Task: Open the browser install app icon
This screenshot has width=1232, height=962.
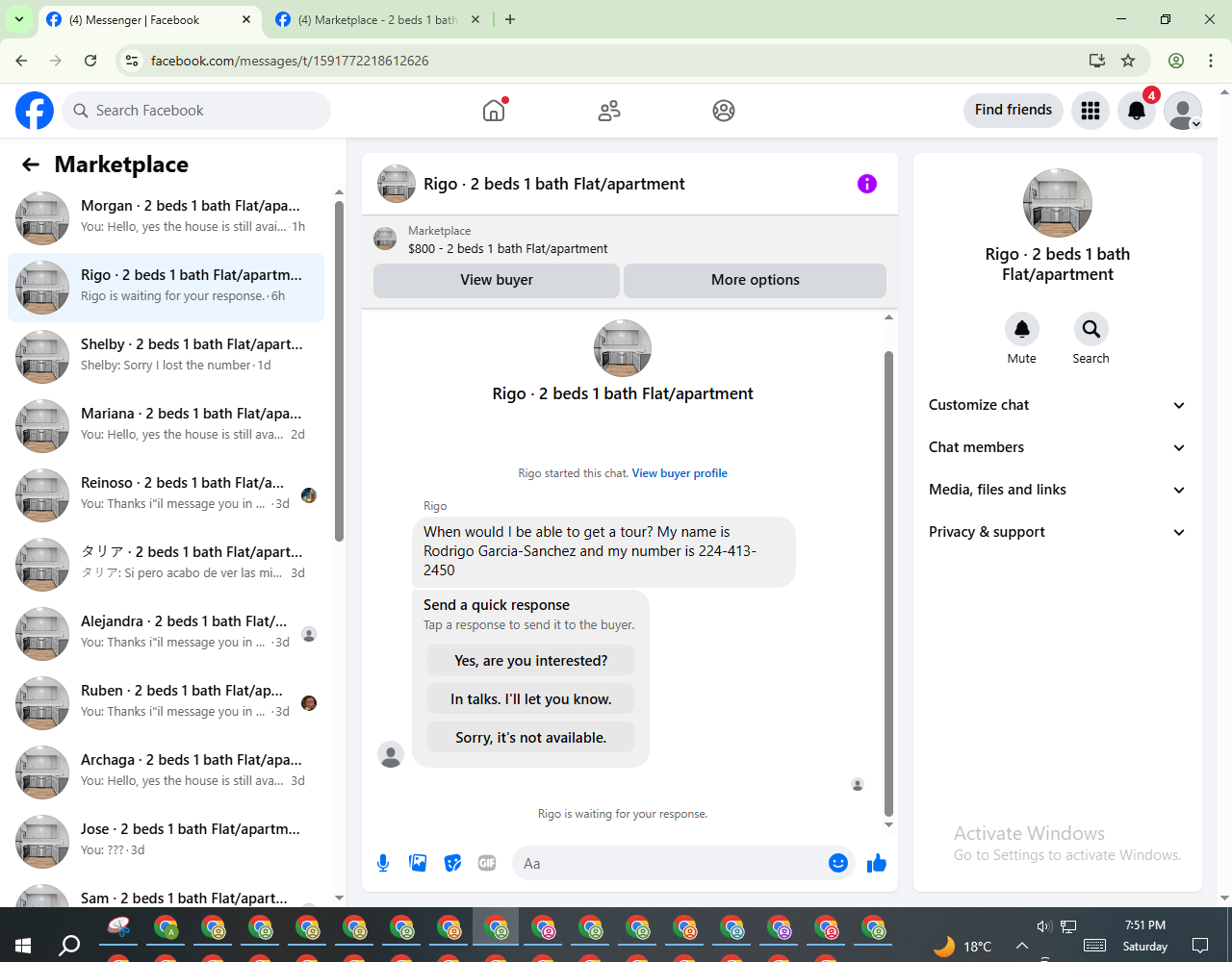Action: tap(1096, 61)
